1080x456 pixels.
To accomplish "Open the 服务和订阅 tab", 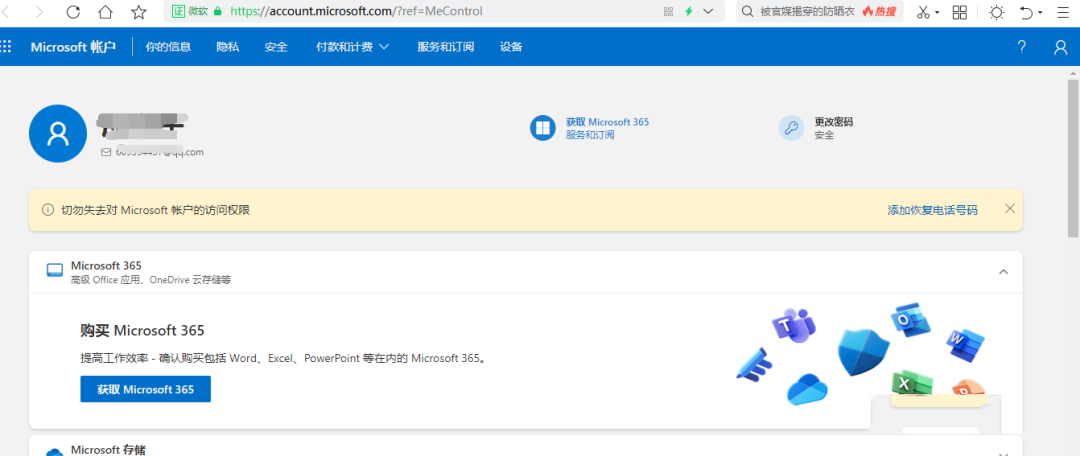I will click(446, 47).
